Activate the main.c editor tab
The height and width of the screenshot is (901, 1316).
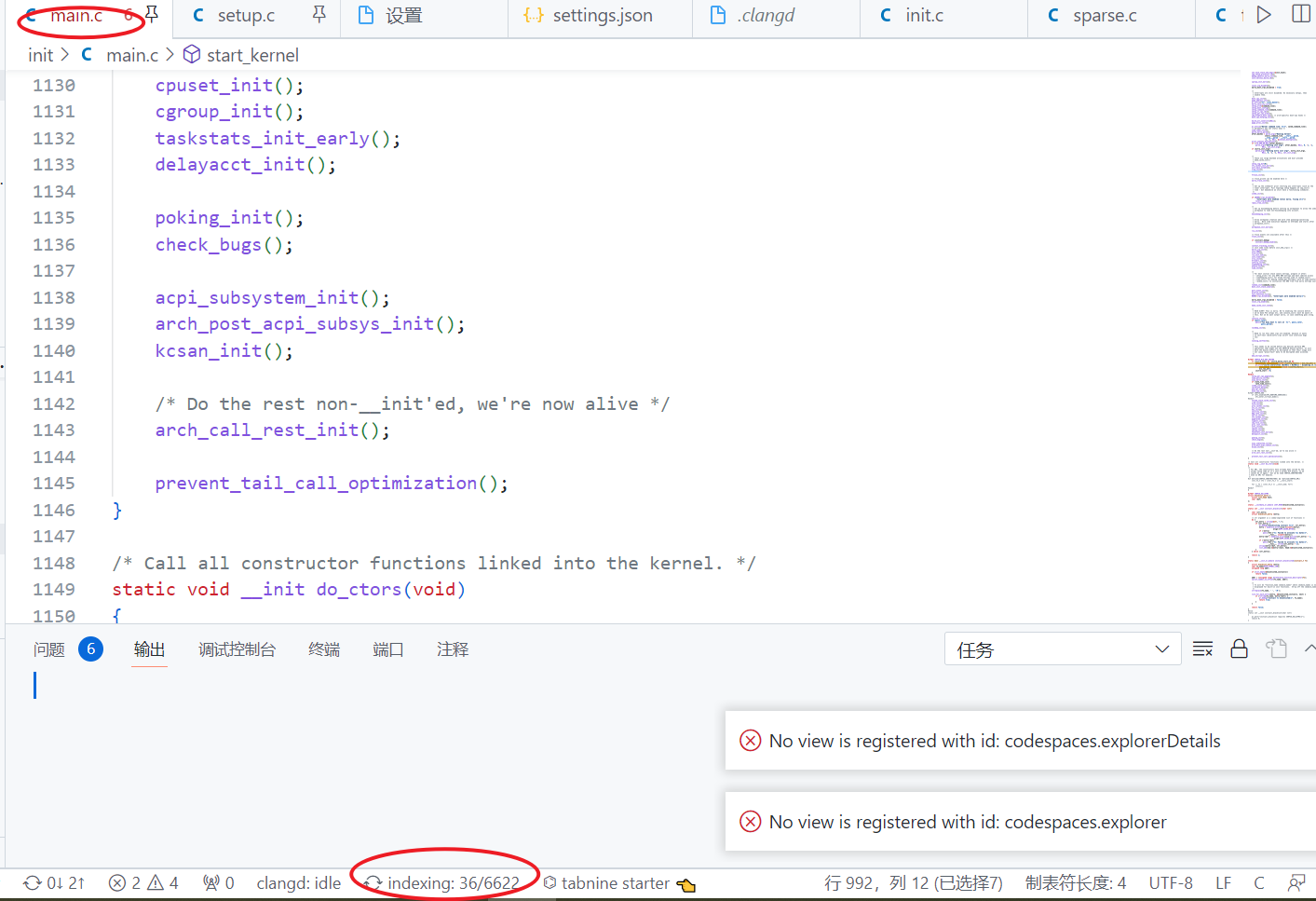[76, 16]
